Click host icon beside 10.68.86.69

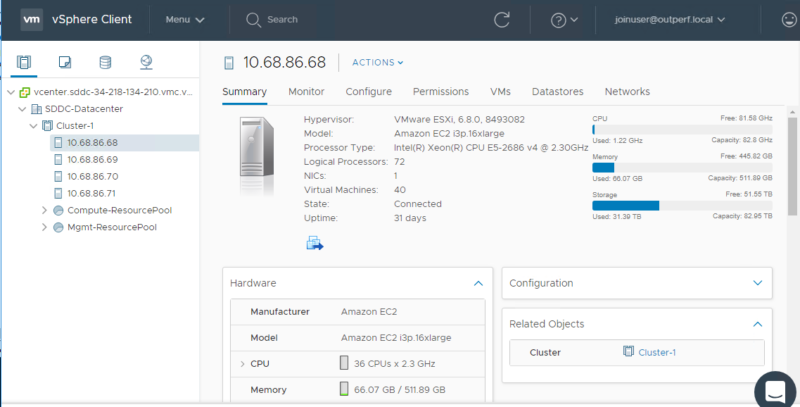tap(58, 160)
